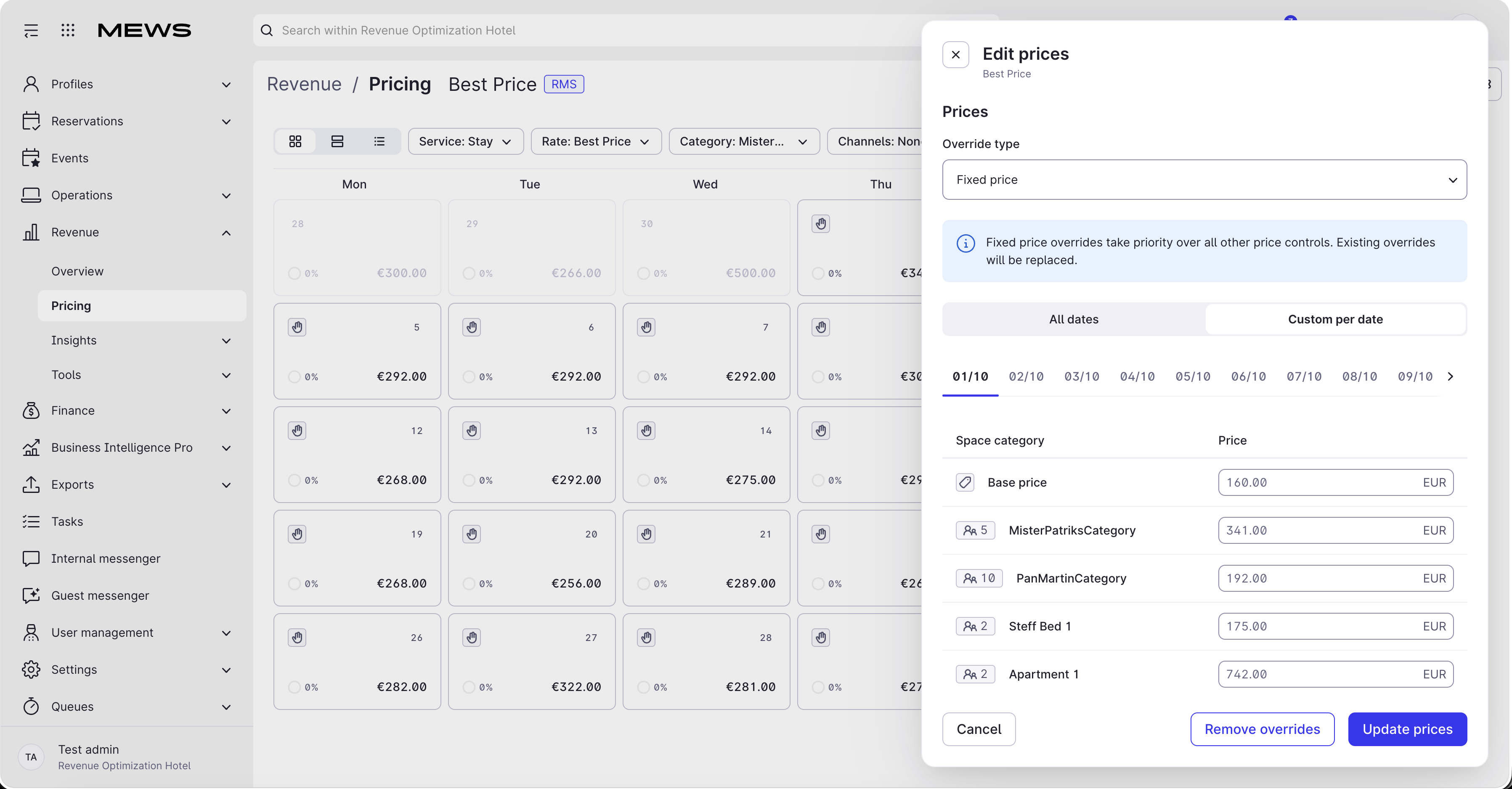Click the occupancy badge for MisterPatriksCategory

976,530
